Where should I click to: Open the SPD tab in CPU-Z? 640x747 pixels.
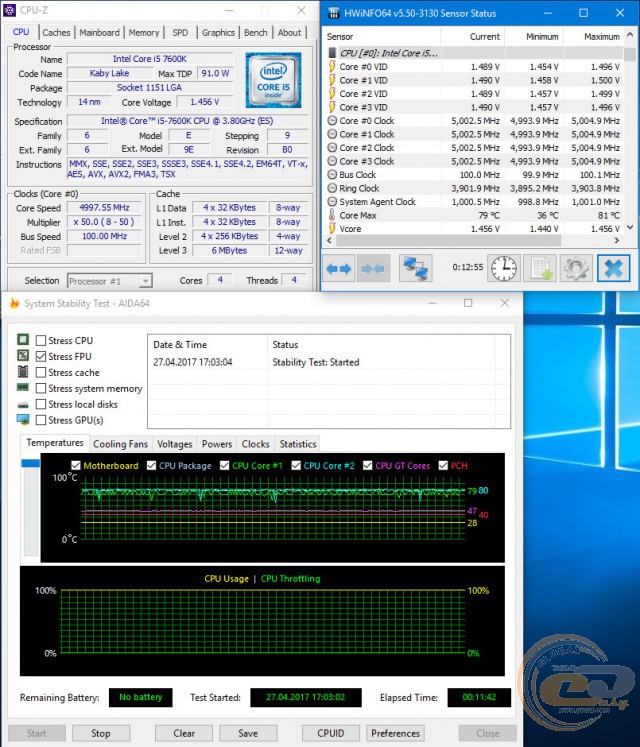pos(180,32)
